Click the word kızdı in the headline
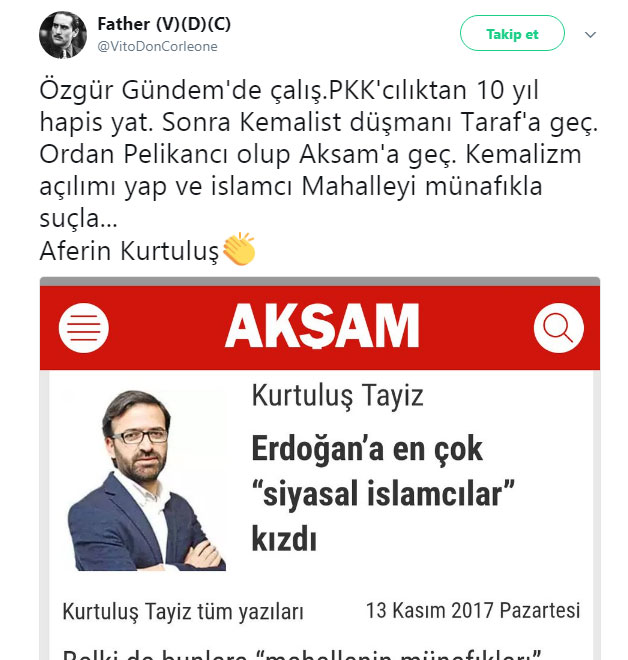 [x=284, y=539]
